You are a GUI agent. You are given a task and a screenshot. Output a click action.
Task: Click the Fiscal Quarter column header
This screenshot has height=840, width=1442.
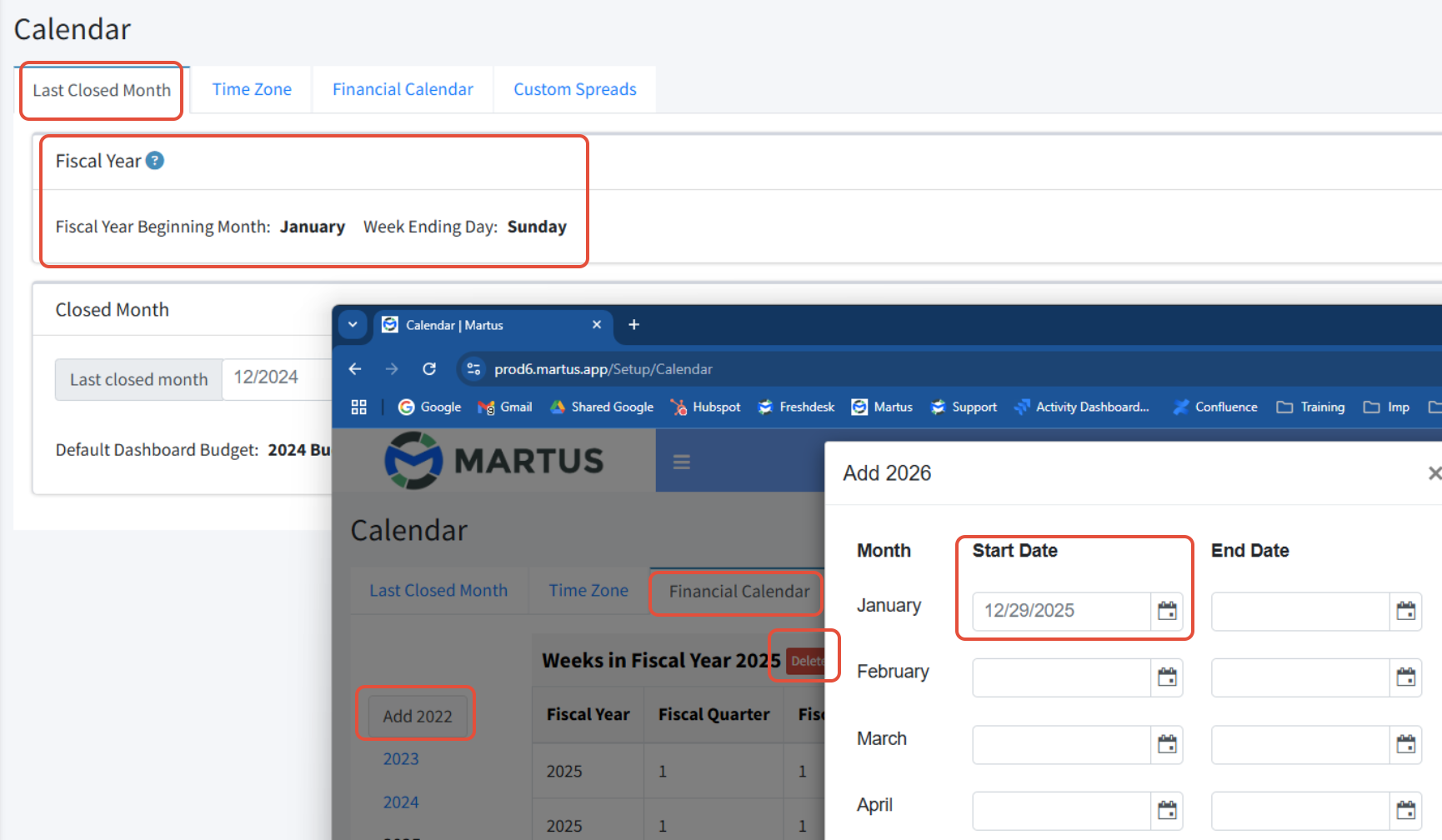713,714
